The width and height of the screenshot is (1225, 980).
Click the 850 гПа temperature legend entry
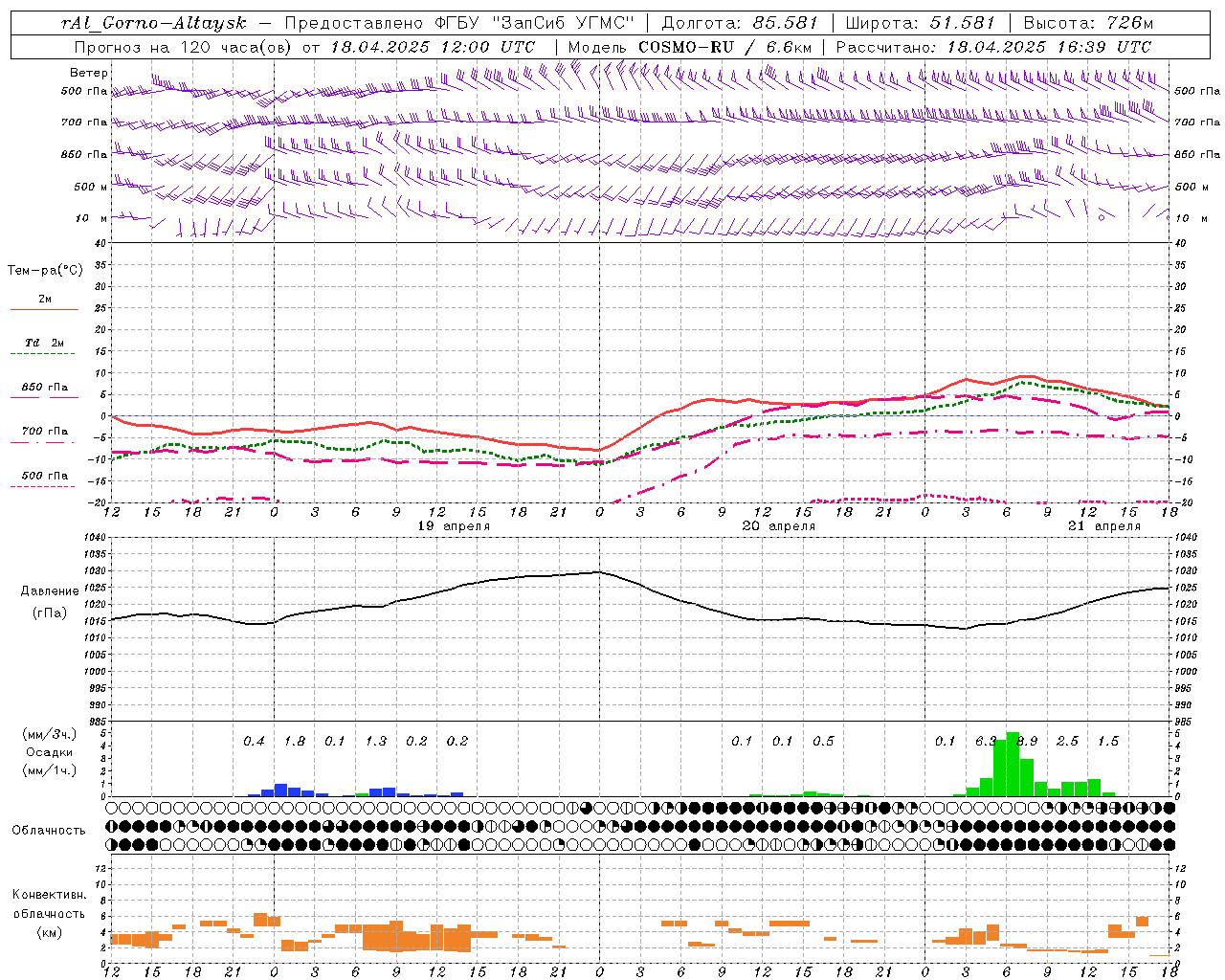(45, 388)
